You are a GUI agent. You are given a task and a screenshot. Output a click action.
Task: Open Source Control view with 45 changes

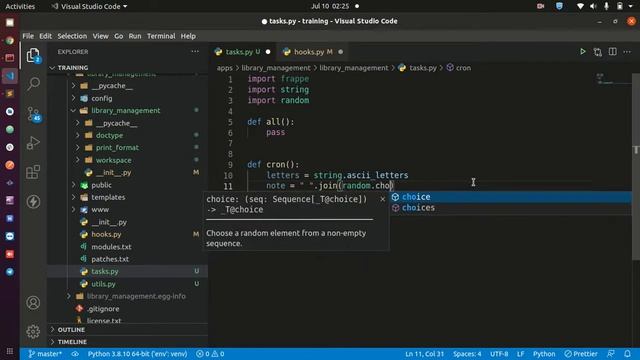[33, 113]
